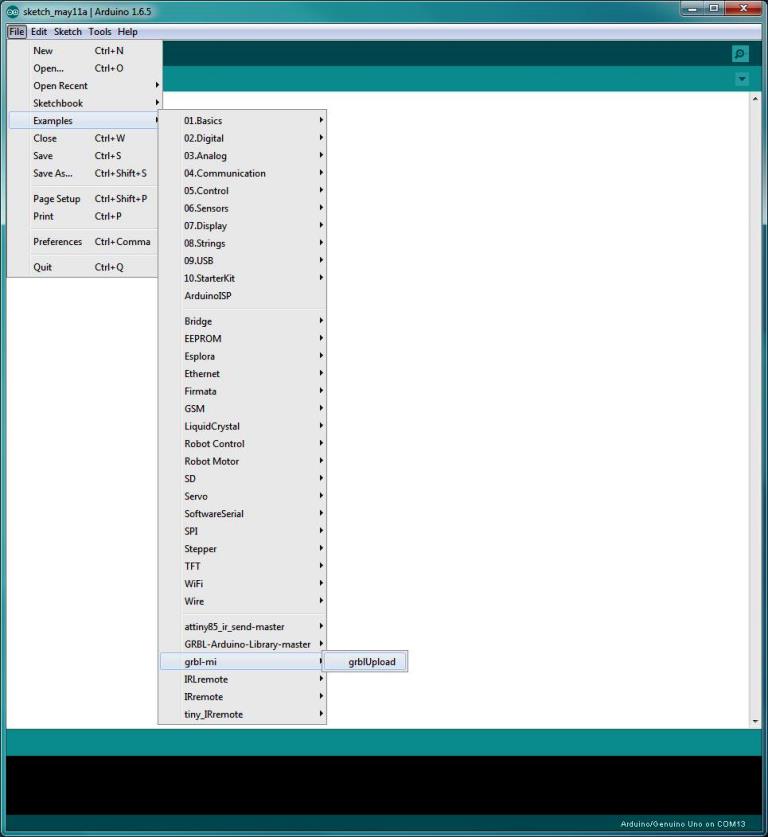Open Page Setup from File menu
The height and width of the screenshot is (837, 768).
pos(84,199)
